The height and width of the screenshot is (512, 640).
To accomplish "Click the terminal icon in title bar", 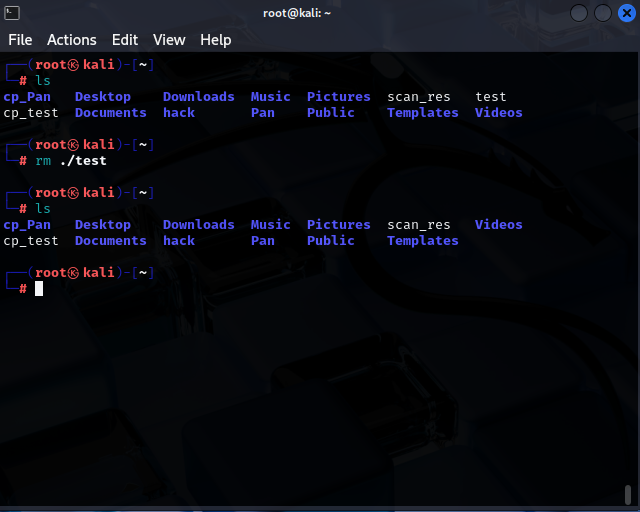I will click(x=12, y=13).
